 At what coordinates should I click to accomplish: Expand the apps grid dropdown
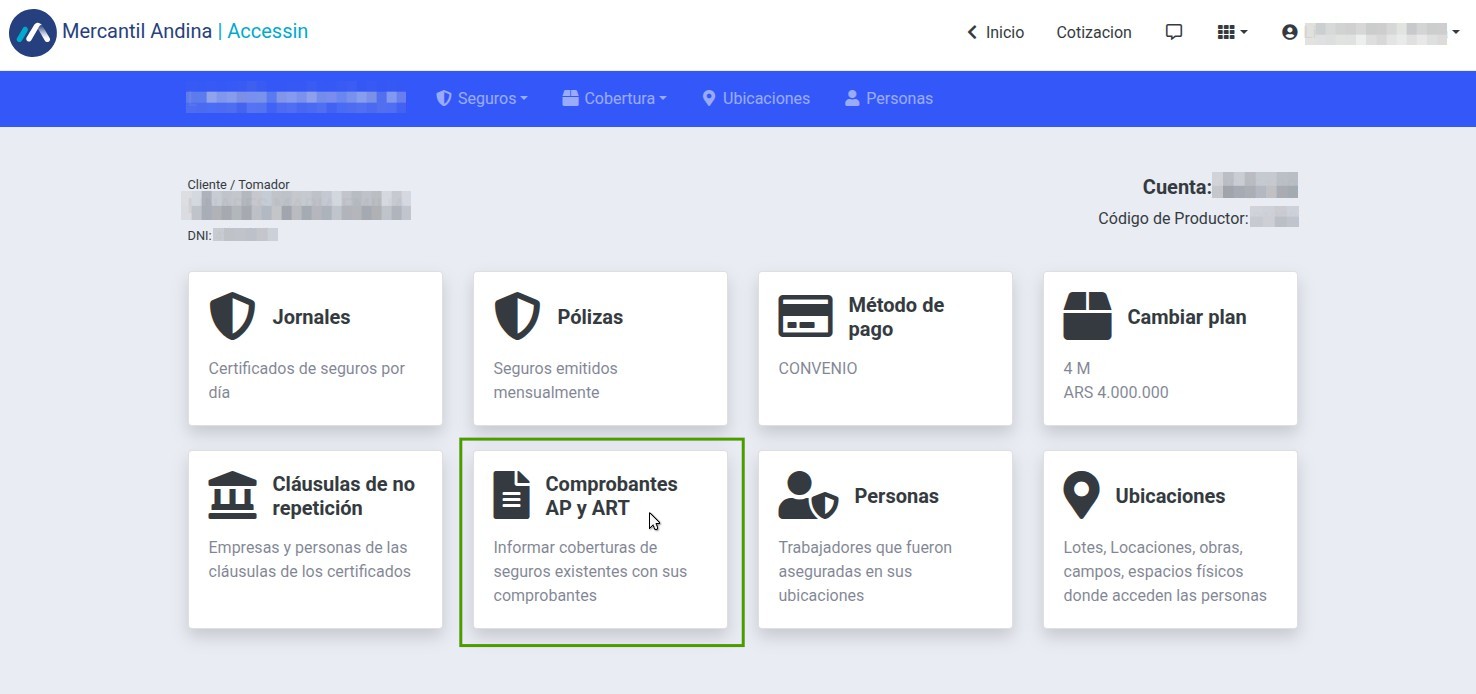pyautogui.click(x=1232, y=32)
